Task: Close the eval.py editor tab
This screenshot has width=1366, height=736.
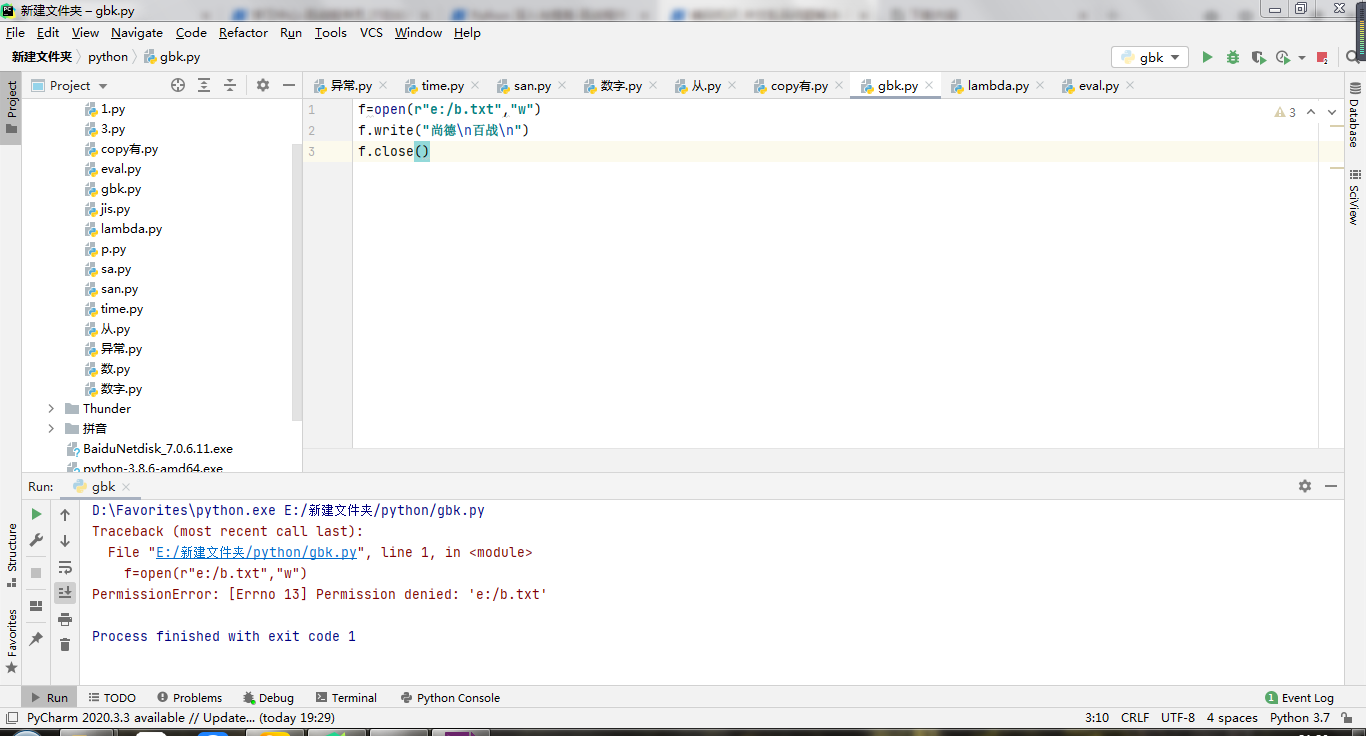Action: click(x=1130, y=86)
